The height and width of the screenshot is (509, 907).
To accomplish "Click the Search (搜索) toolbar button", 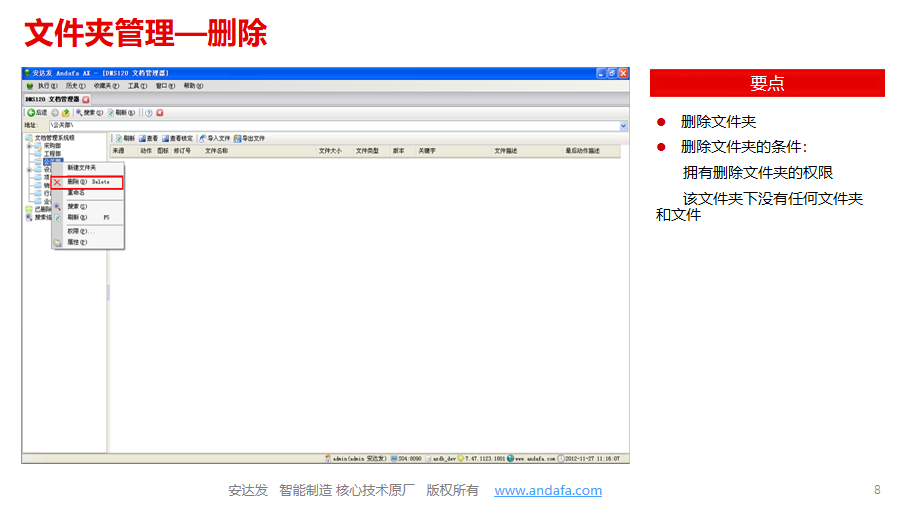I will pos(89,113).
